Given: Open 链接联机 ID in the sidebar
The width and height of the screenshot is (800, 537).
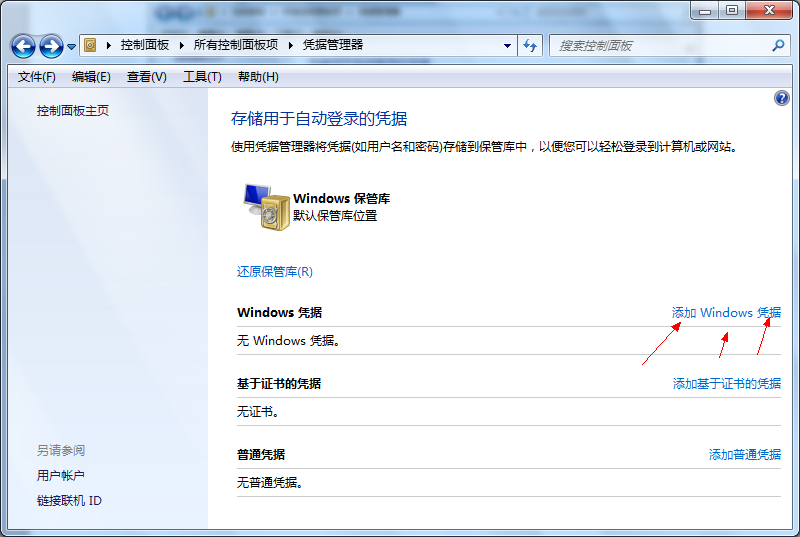Looking at the screenshot, I should (x=69, y=501).
